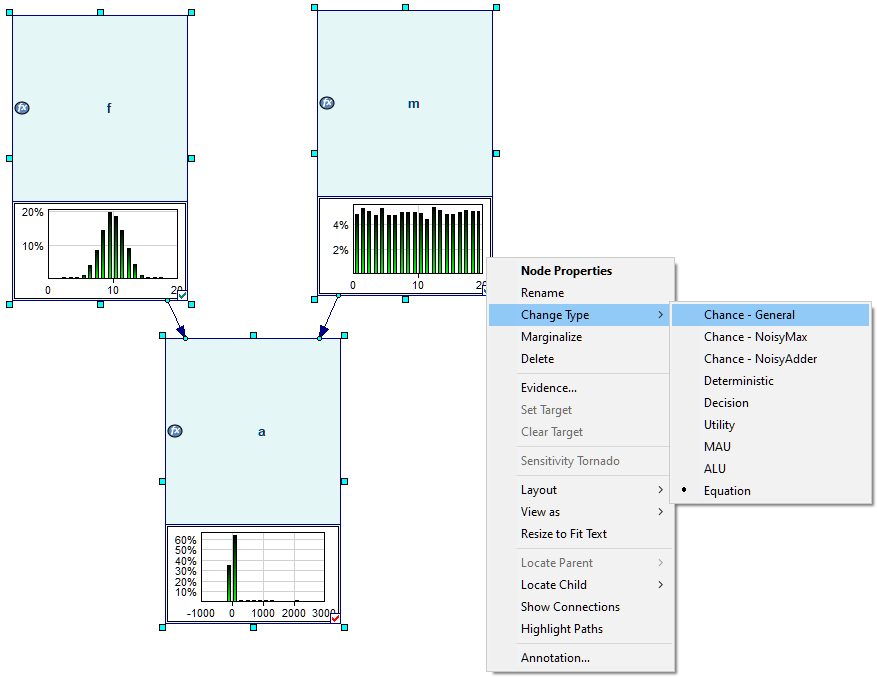Select node f by its label
877x677 pixels.
[109, 108]
